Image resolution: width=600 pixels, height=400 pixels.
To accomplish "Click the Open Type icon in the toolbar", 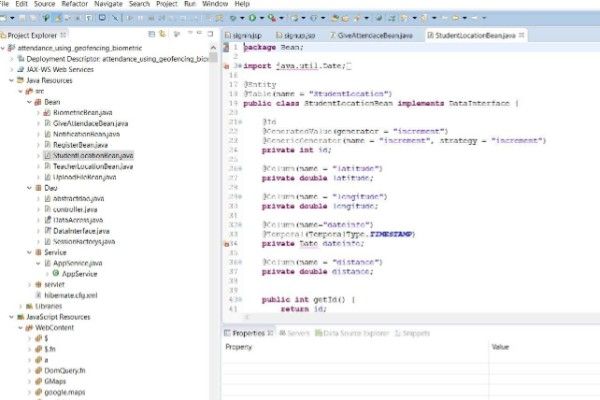I will coord(334,18).
